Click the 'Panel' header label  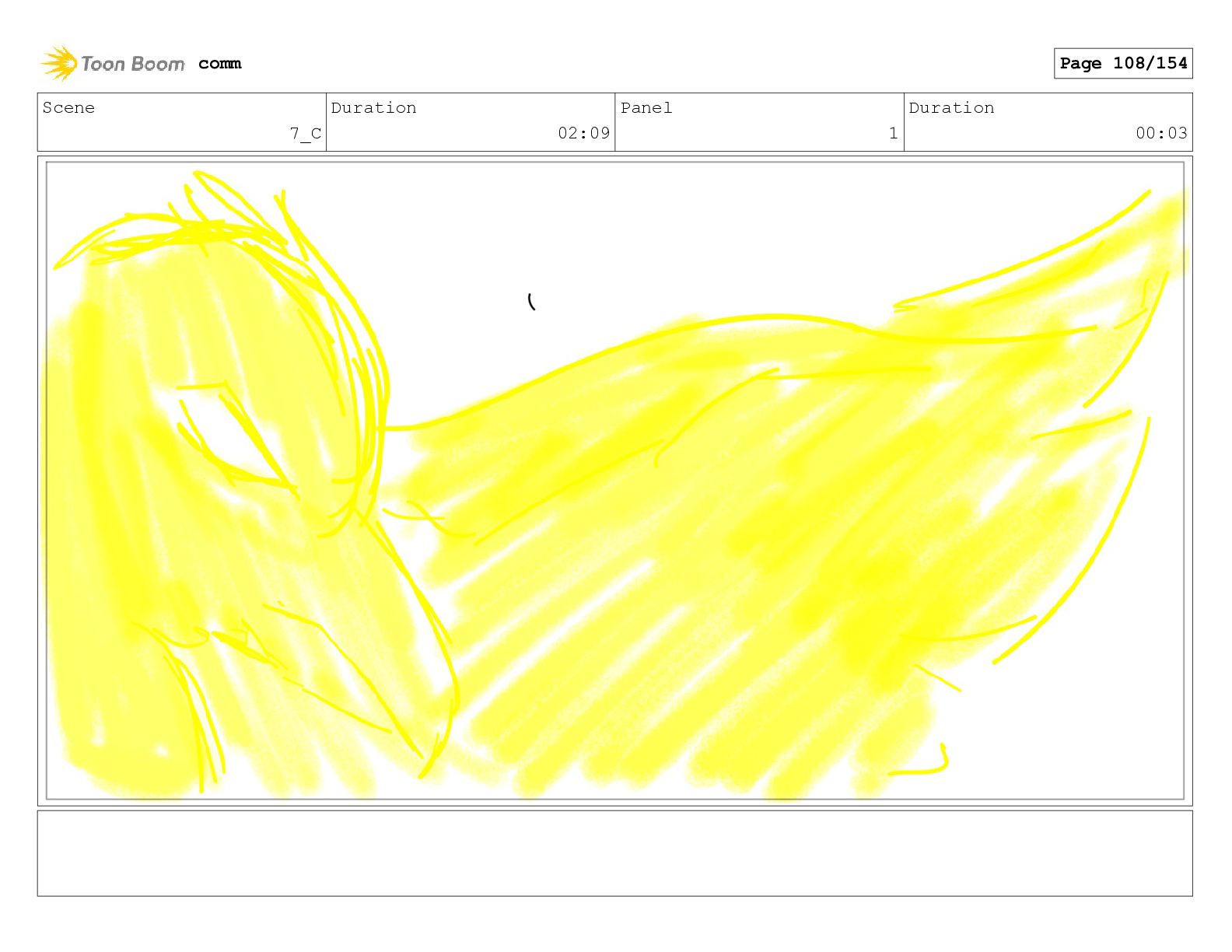point(646,108)
